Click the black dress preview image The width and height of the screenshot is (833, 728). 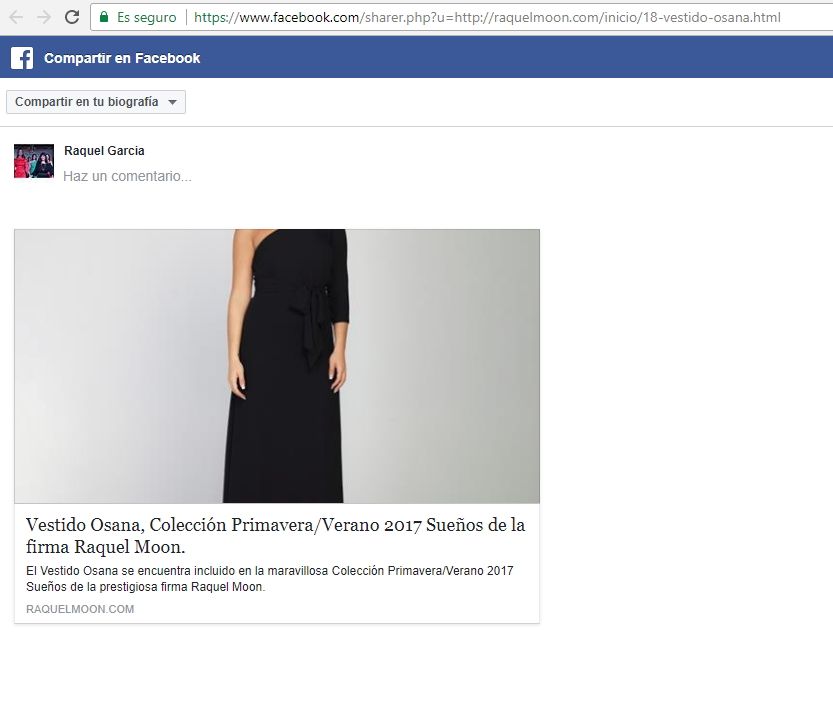point(277,366)
